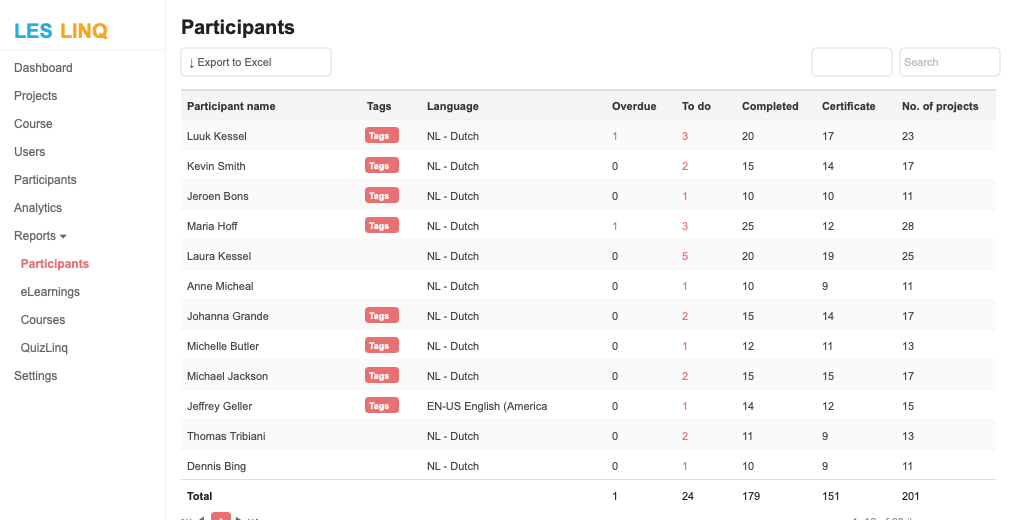
Task: Click Luuk Kessel's To do value 3
Action: pyautogui.click(x=685, y=136)
